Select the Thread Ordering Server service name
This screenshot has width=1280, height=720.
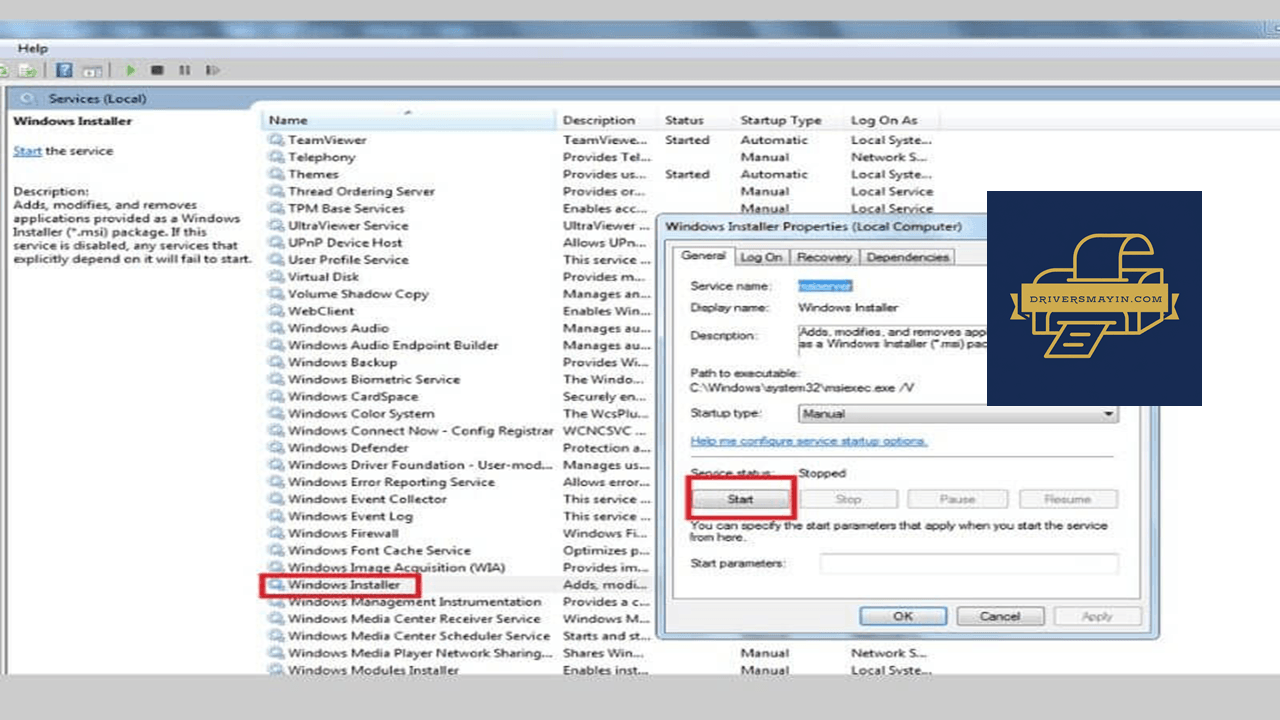(x=361, y=191)
